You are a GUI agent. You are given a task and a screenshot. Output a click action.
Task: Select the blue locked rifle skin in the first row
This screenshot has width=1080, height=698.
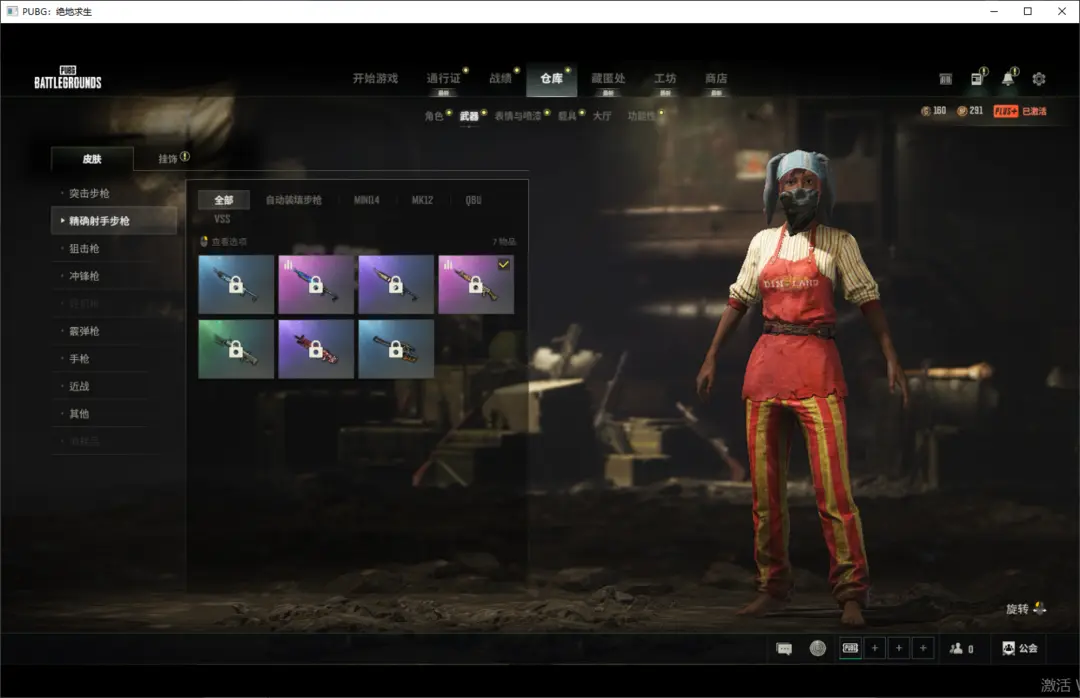(236, 285)
